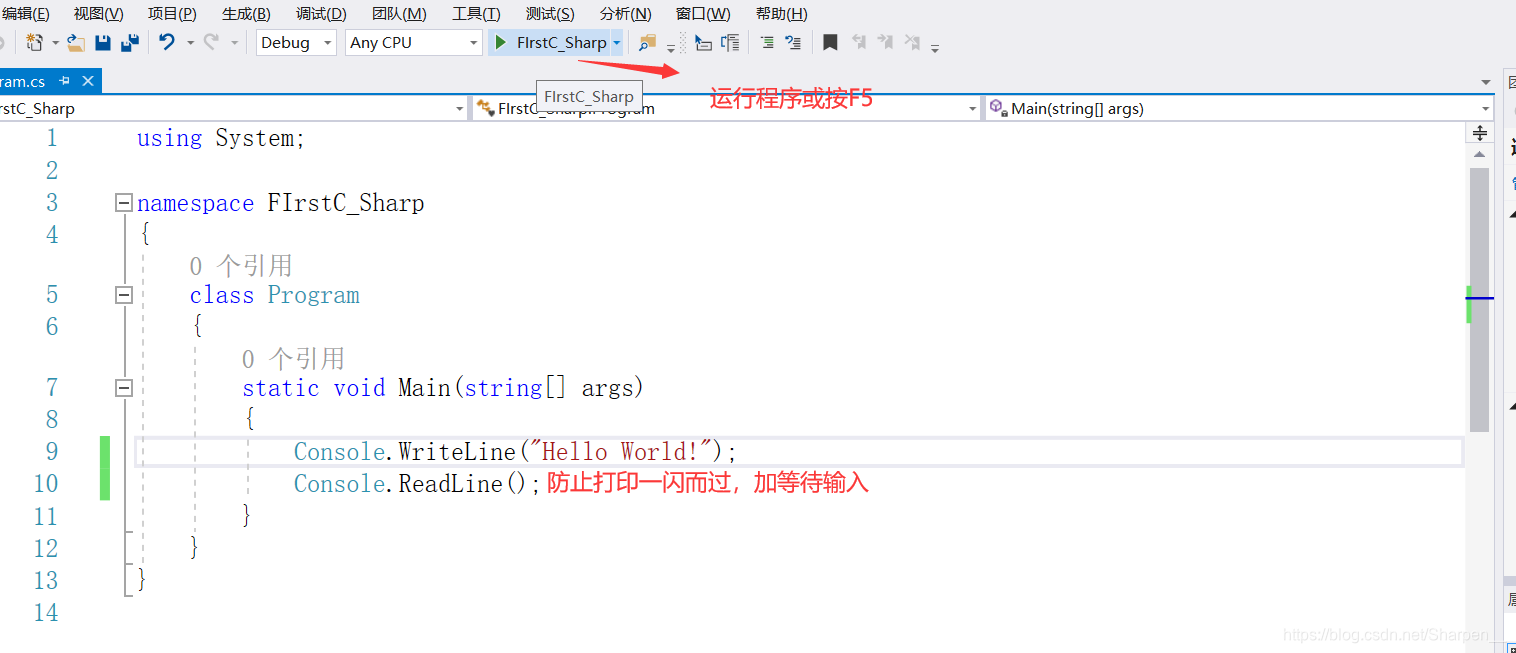This screenshot has width=1516, height=653.
Task: Click on 'using System;' on line 1
Action: click(221, 138)
